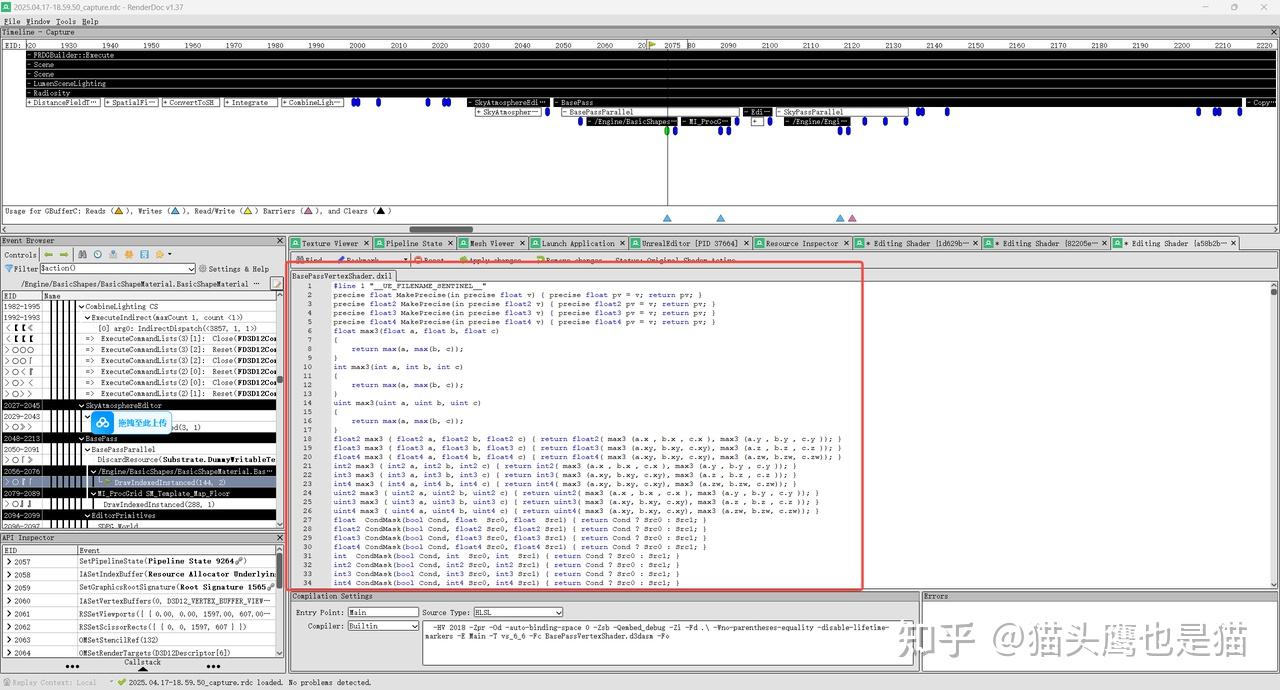Click the binoculars Find icon in shader editor
This screenshot has height=690, width=1280.
tap(300, 260)
